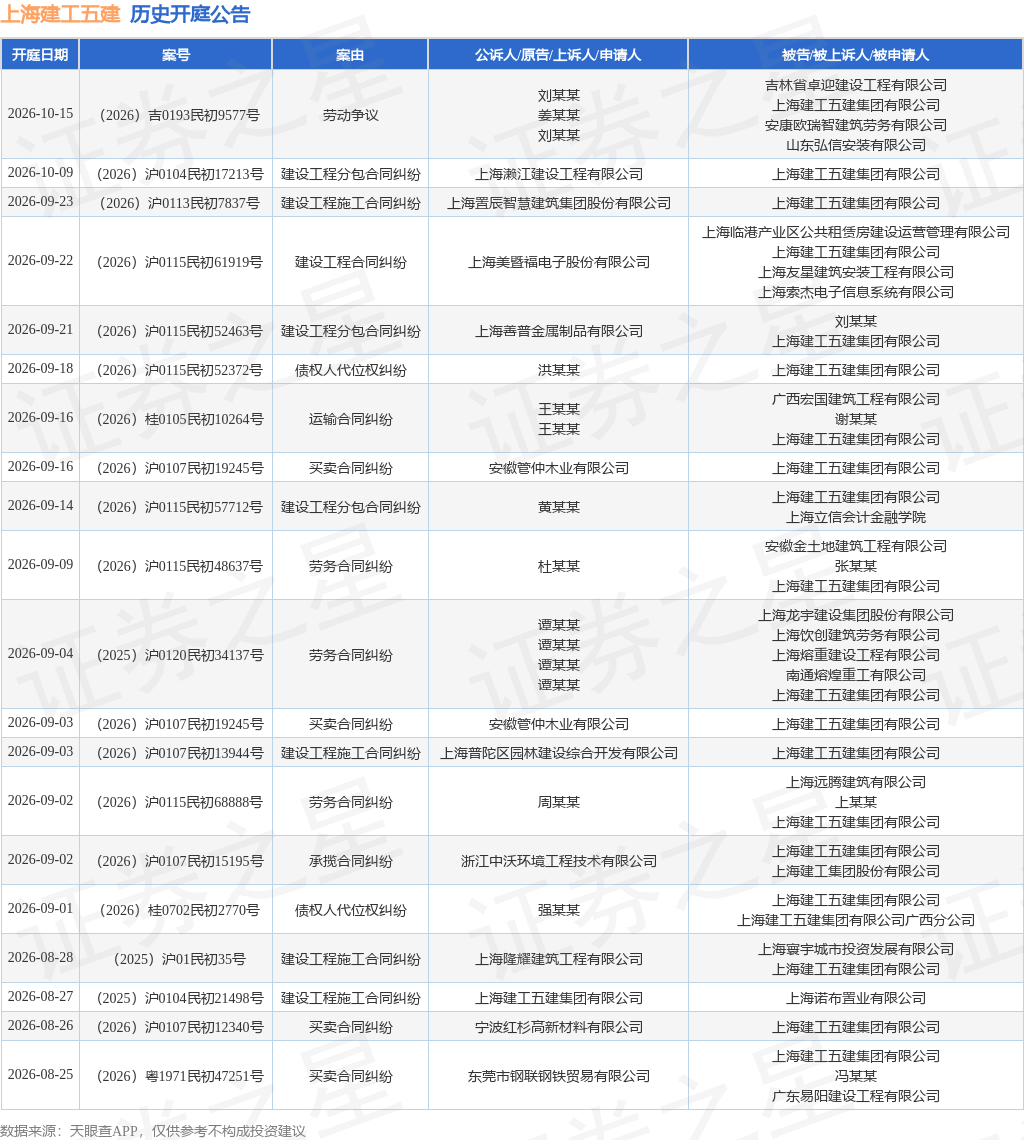Click plaintiff 上海置辰智慧建筑集团股份有限公司
This screenshot has height=1140, width=1024.
(559, 204)
